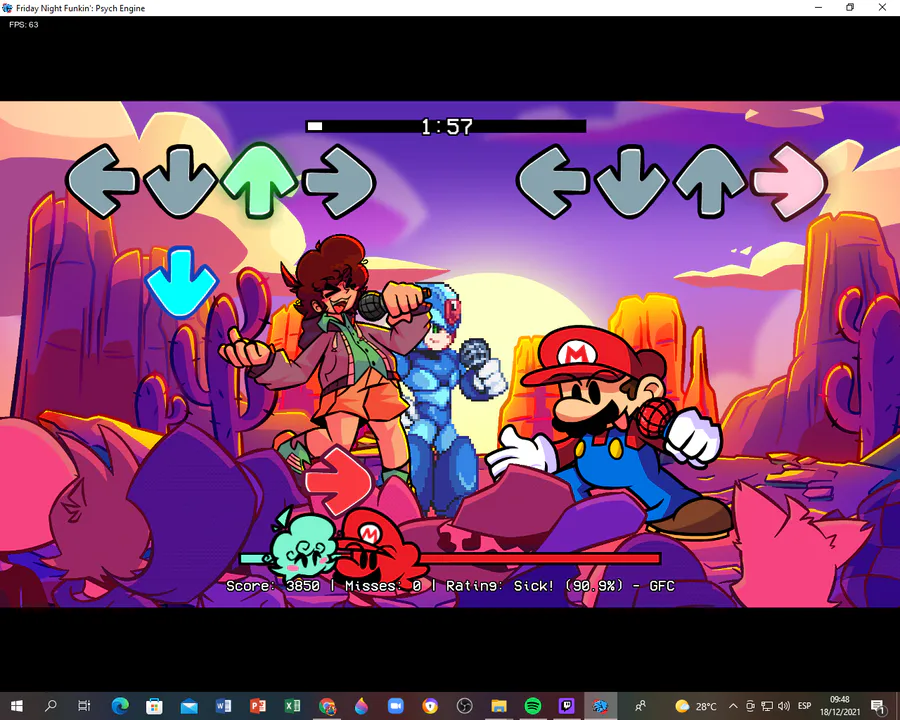Click the FPS: 63 counter

click(24, 25)
